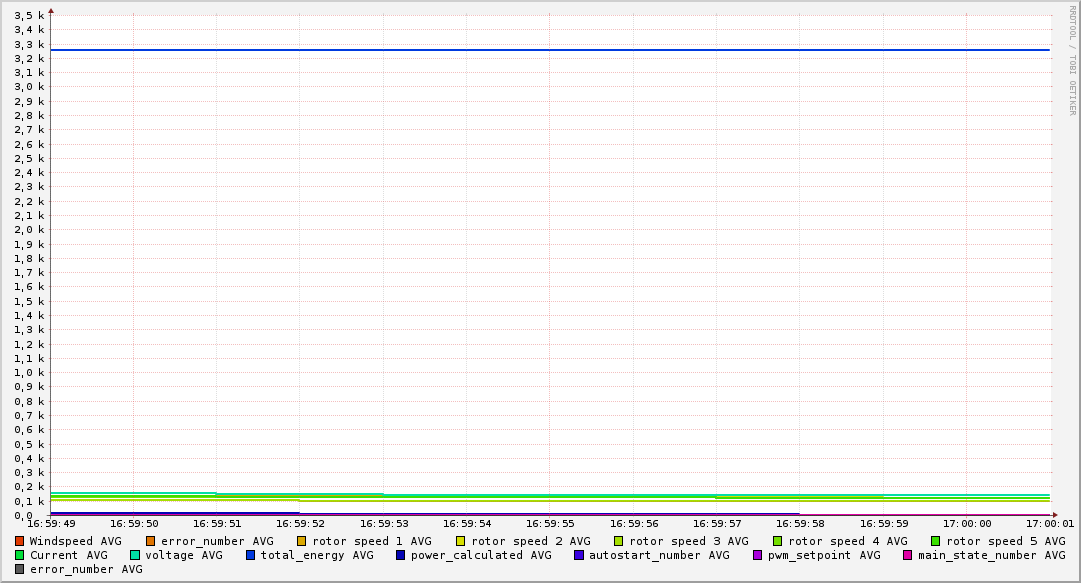Click the gray error_number AVG swatch
This screenshot has width=1081, height=583.
tap(20, 569)
